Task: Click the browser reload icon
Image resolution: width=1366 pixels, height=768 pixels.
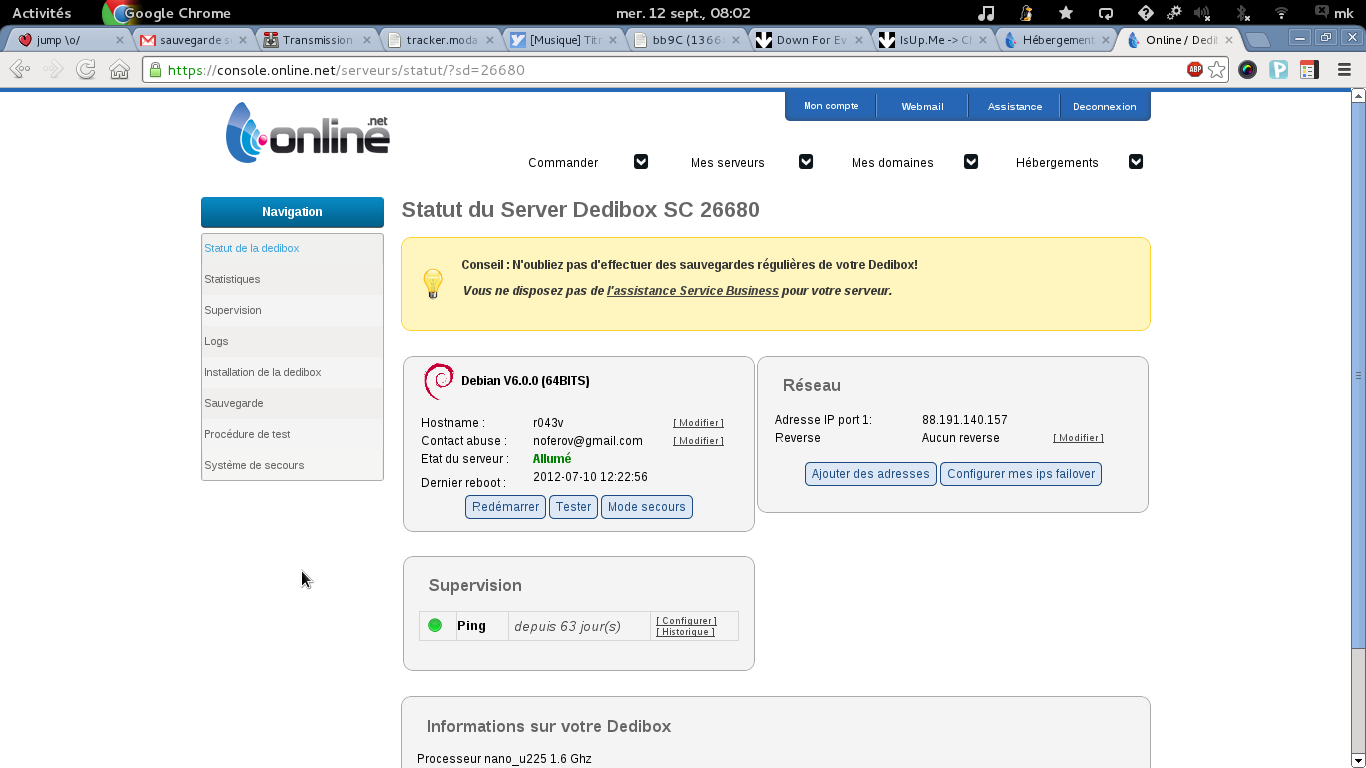Action: pyautogui.click(x=86, y=70)
